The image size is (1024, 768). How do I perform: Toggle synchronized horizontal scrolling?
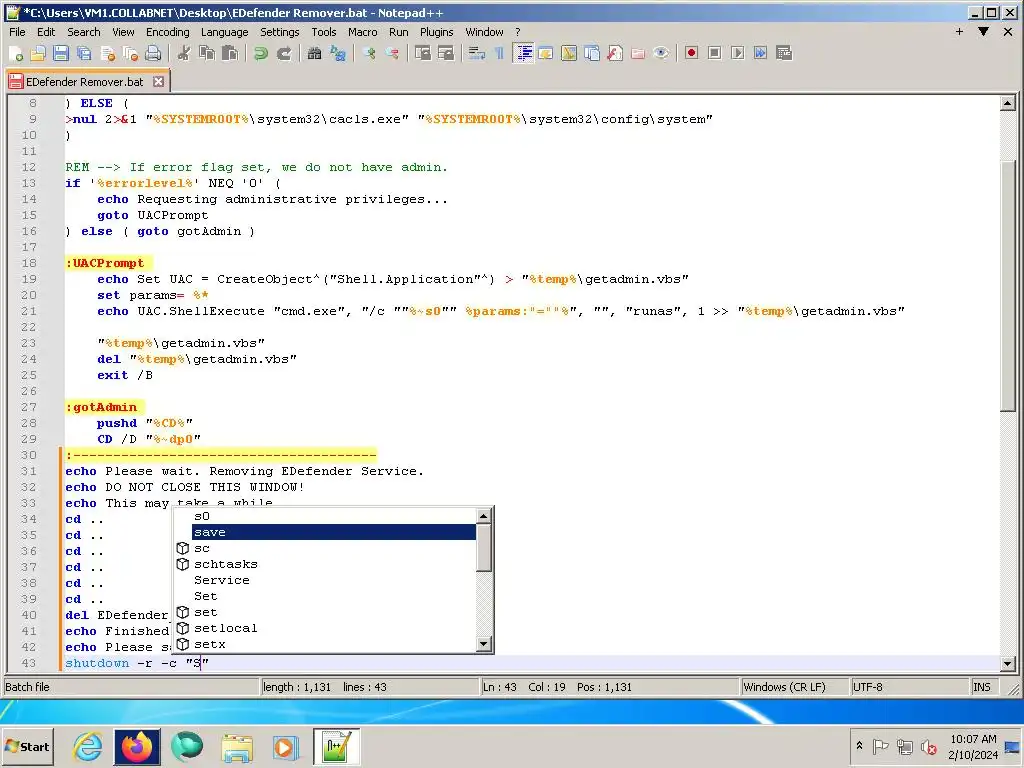pos(445,54)
